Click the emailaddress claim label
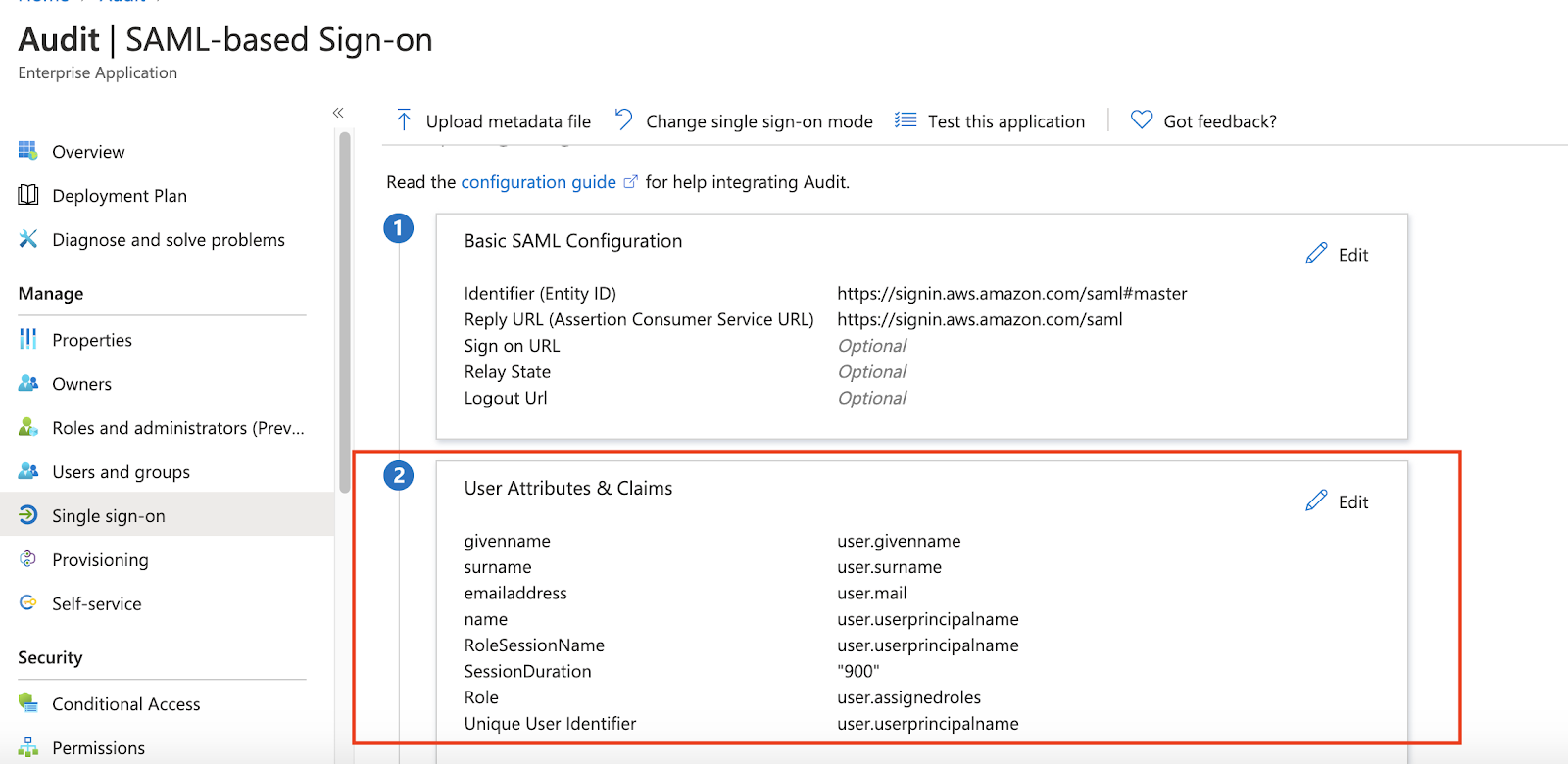This screenshot has height=764, width=1568. click(515, 593)
